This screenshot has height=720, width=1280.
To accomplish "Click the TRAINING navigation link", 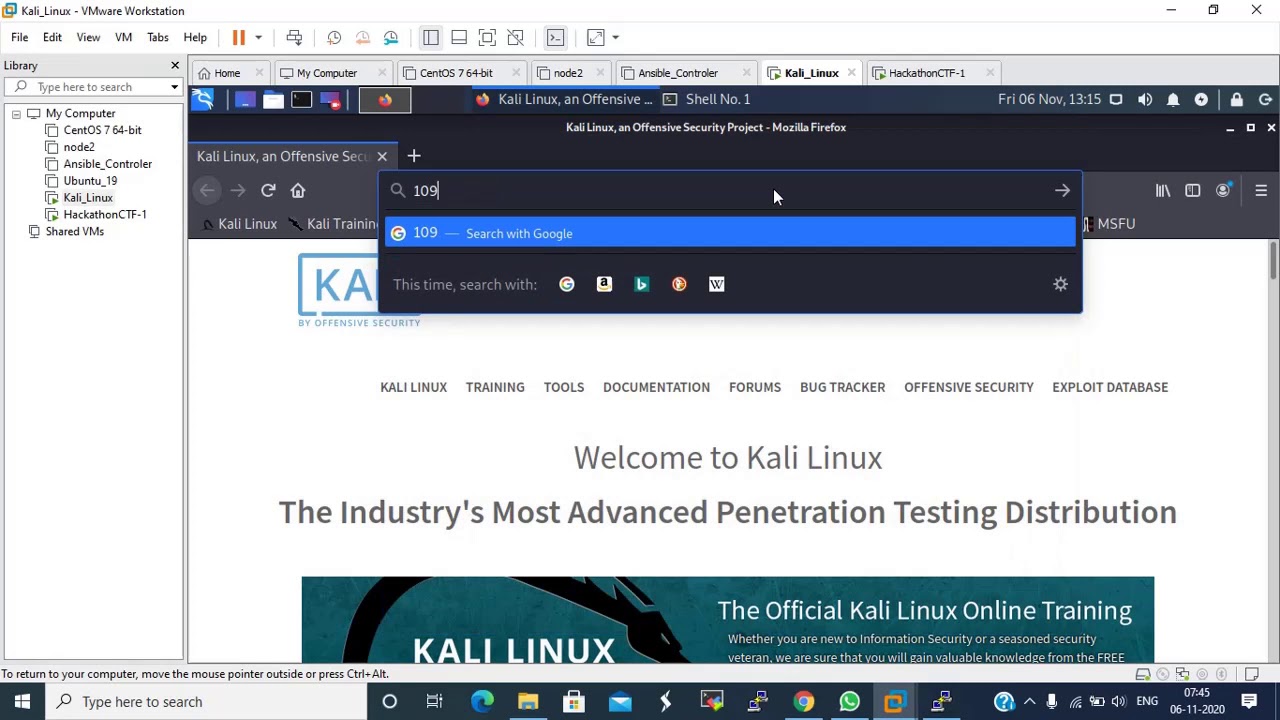I will 495,387.
